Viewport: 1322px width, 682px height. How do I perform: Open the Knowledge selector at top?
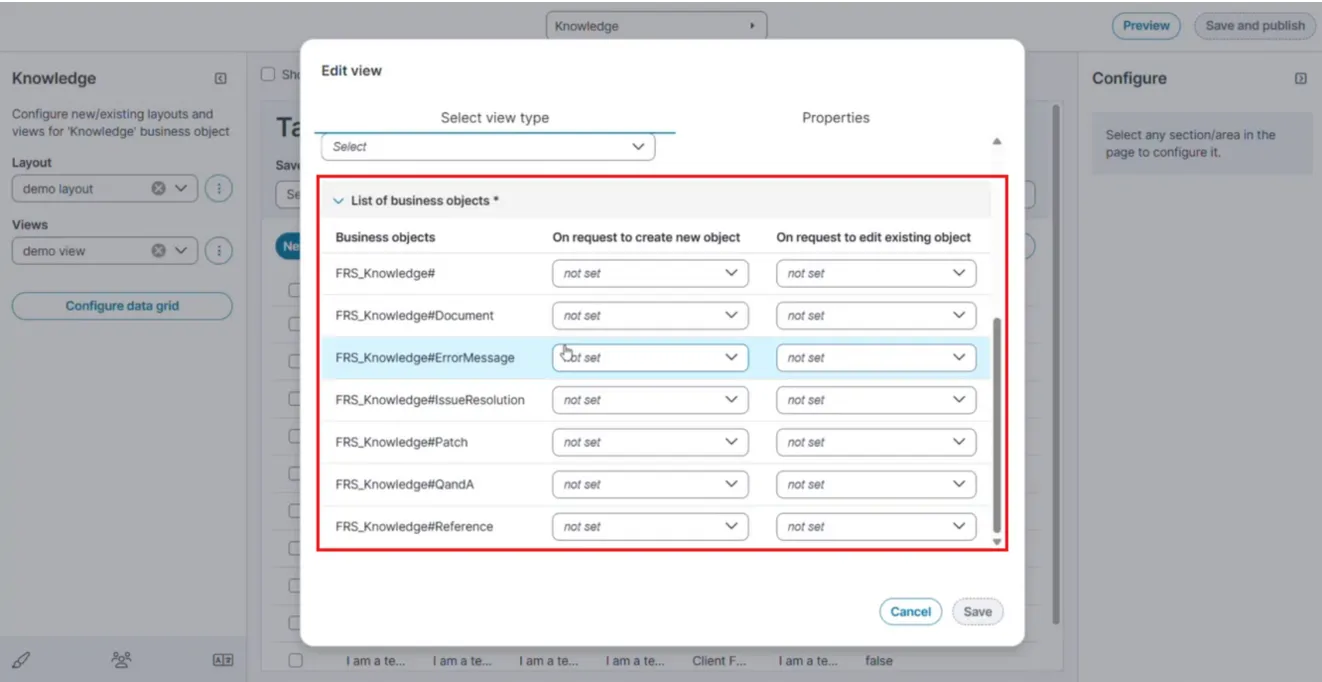[656, 26]
